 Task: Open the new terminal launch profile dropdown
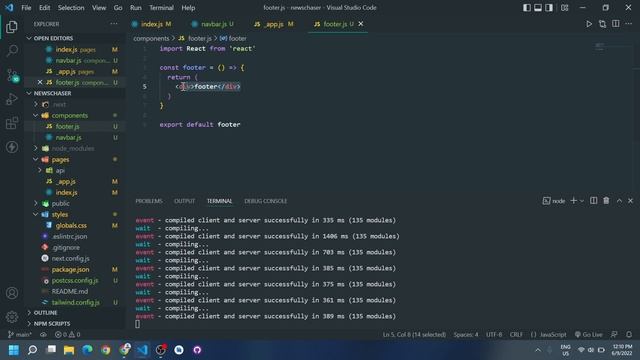point(582,201)
